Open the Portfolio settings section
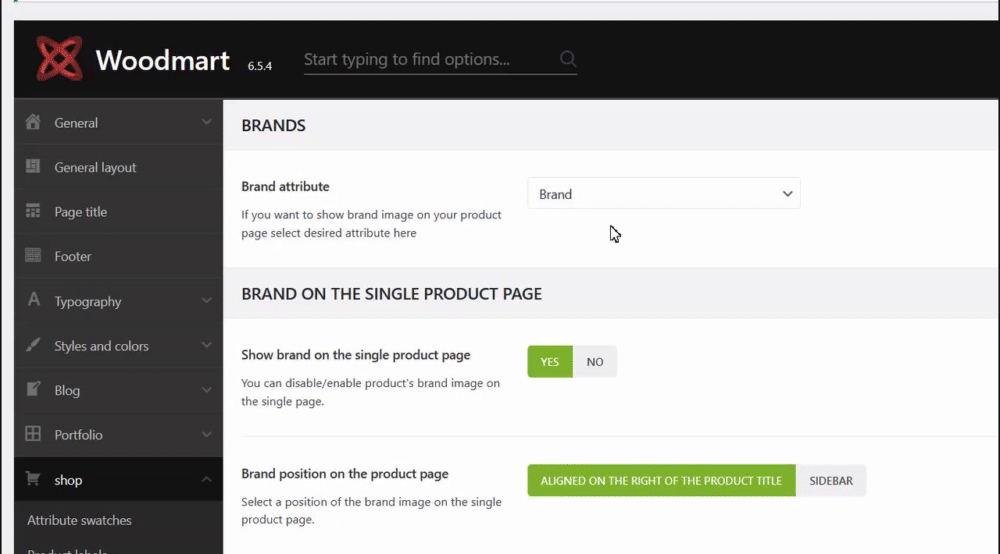Viewport: 1000px width, 554px height. tap(78, 435)
